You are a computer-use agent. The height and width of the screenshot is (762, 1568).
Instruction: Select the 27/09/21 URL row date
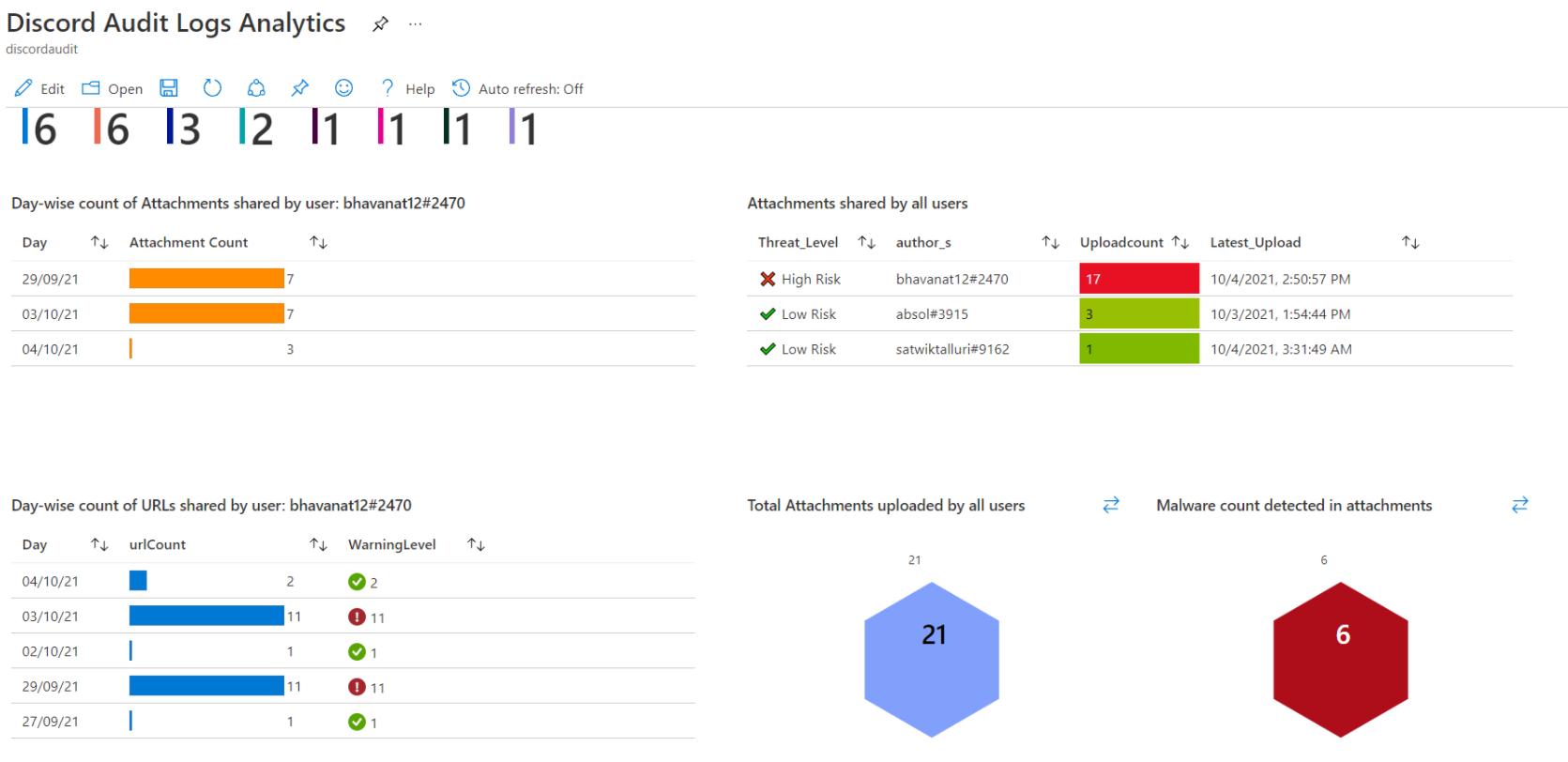pos(51,722)
